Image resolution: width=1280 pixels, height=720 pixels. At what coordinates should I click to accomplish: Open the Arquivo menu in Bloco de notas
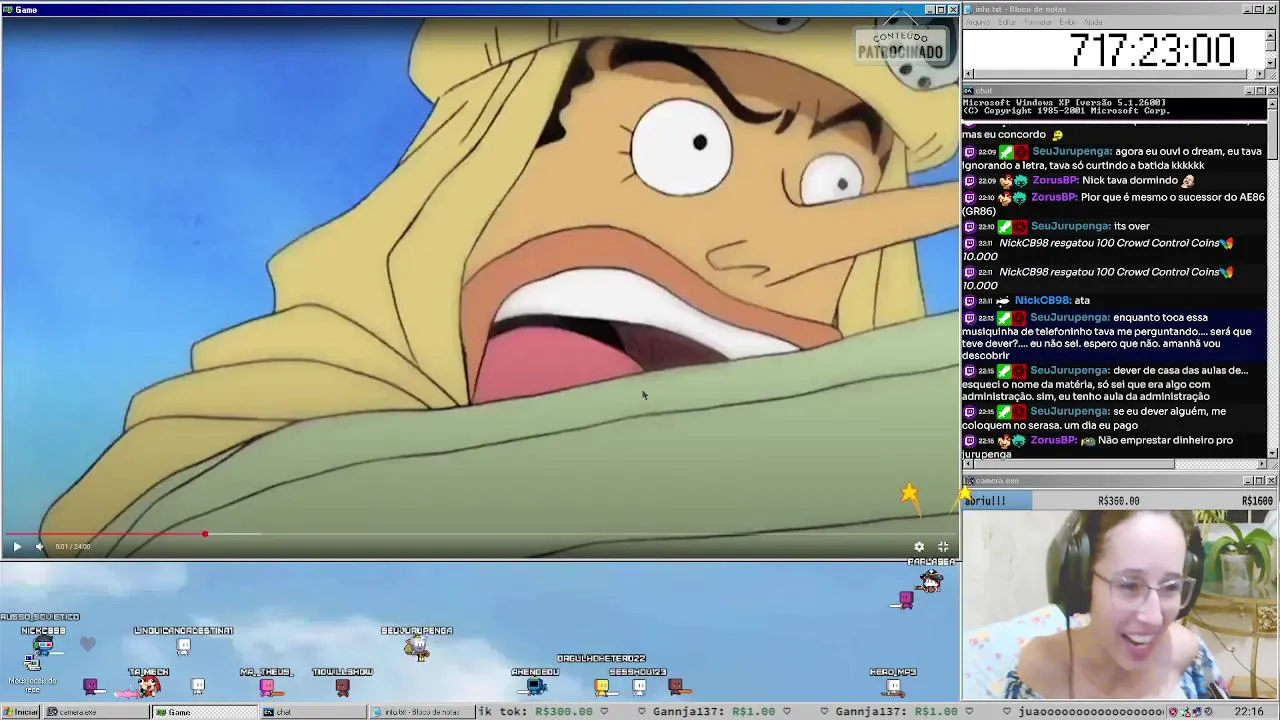[979, 22]
